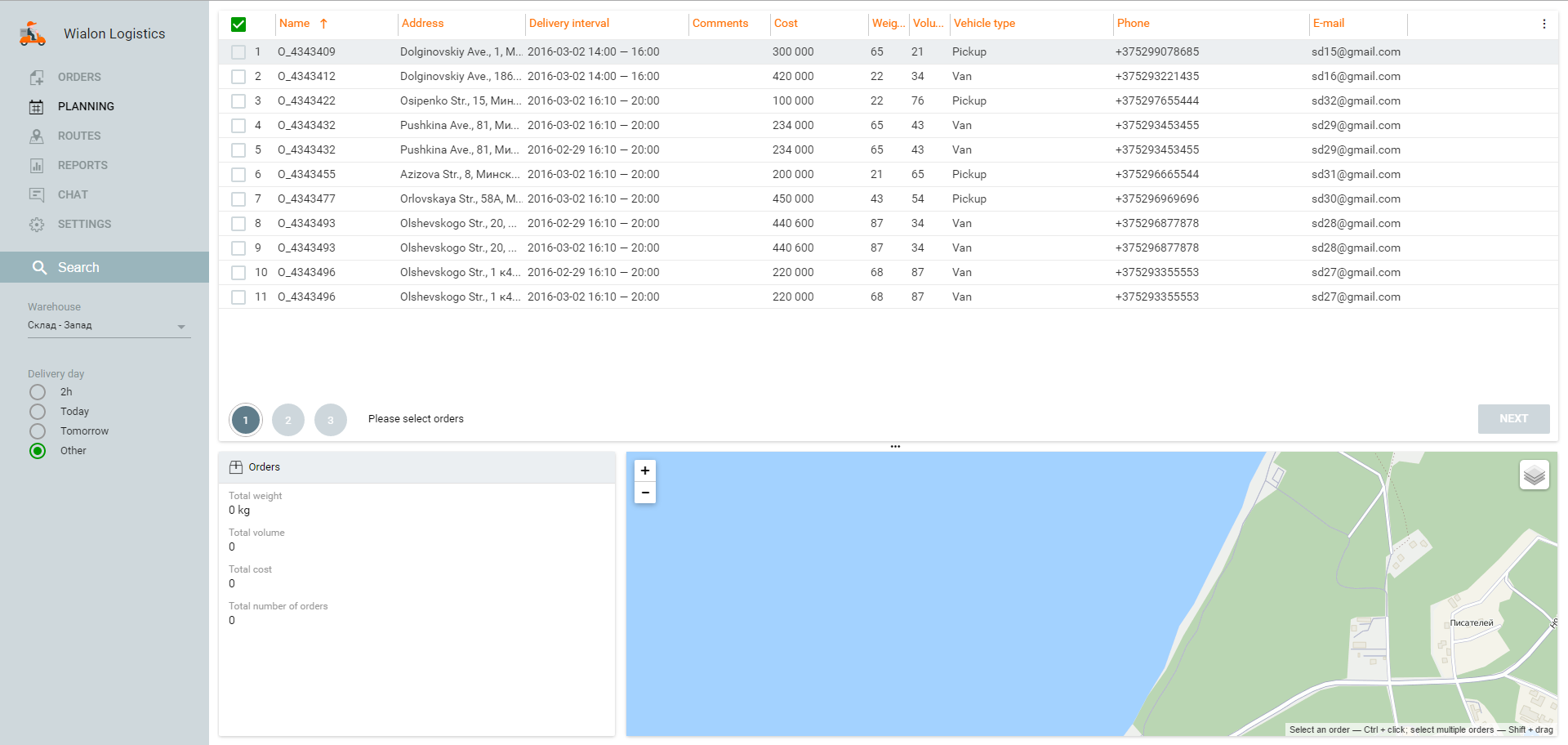Click step 2 circle in wizard
Screen dimensions: 1568x745
288,420
